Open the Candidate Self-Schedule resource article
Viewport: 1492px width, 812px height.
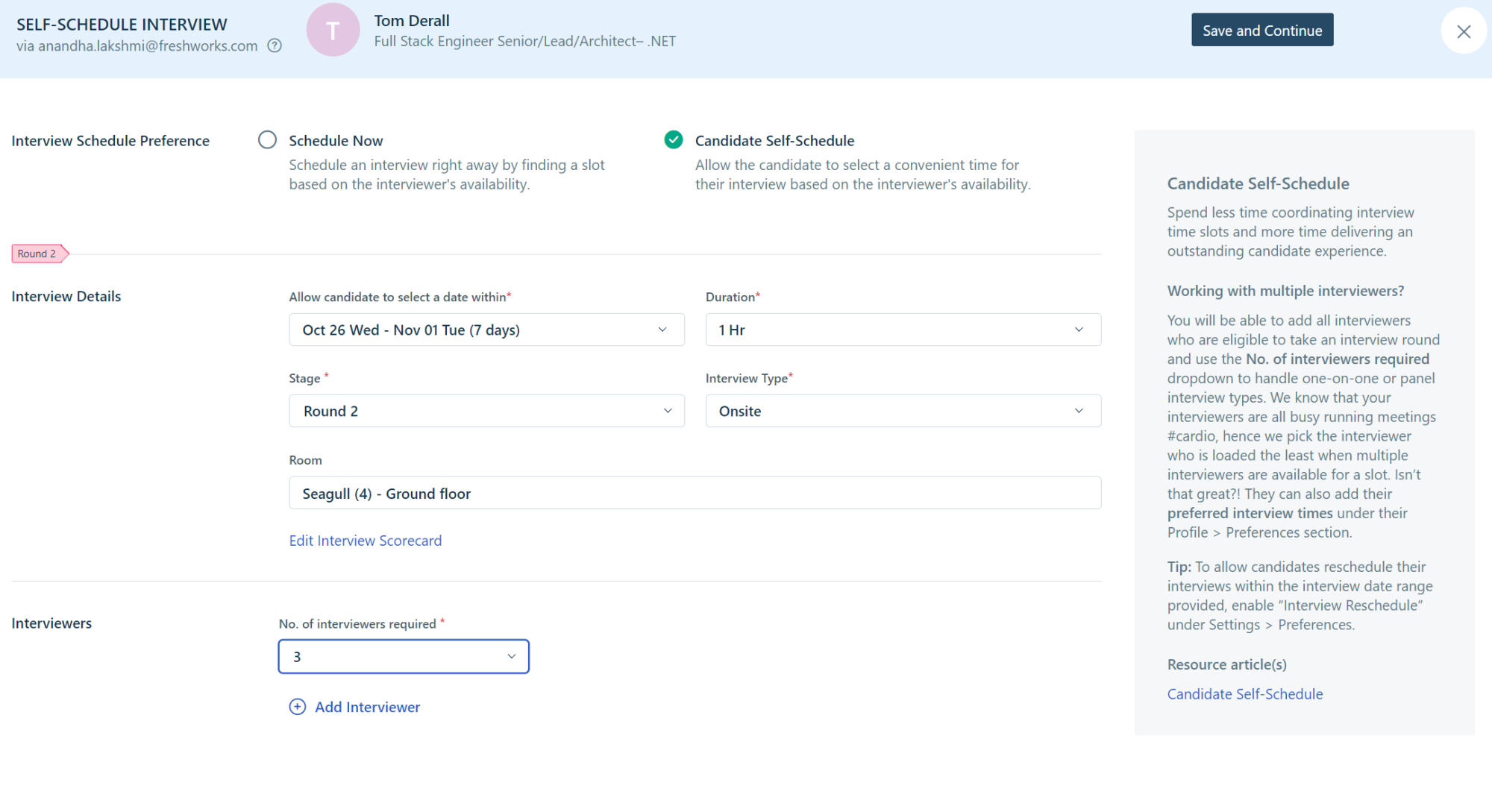tap(1244, 694)
